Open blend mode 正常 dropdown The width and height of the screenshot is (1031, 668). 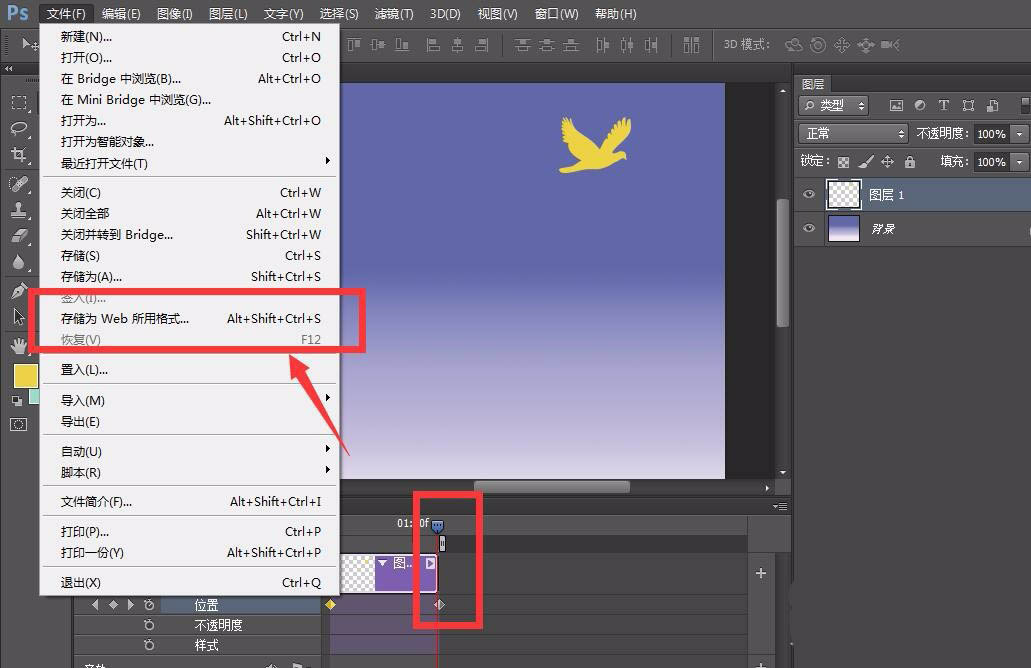(x=853, y=133)
